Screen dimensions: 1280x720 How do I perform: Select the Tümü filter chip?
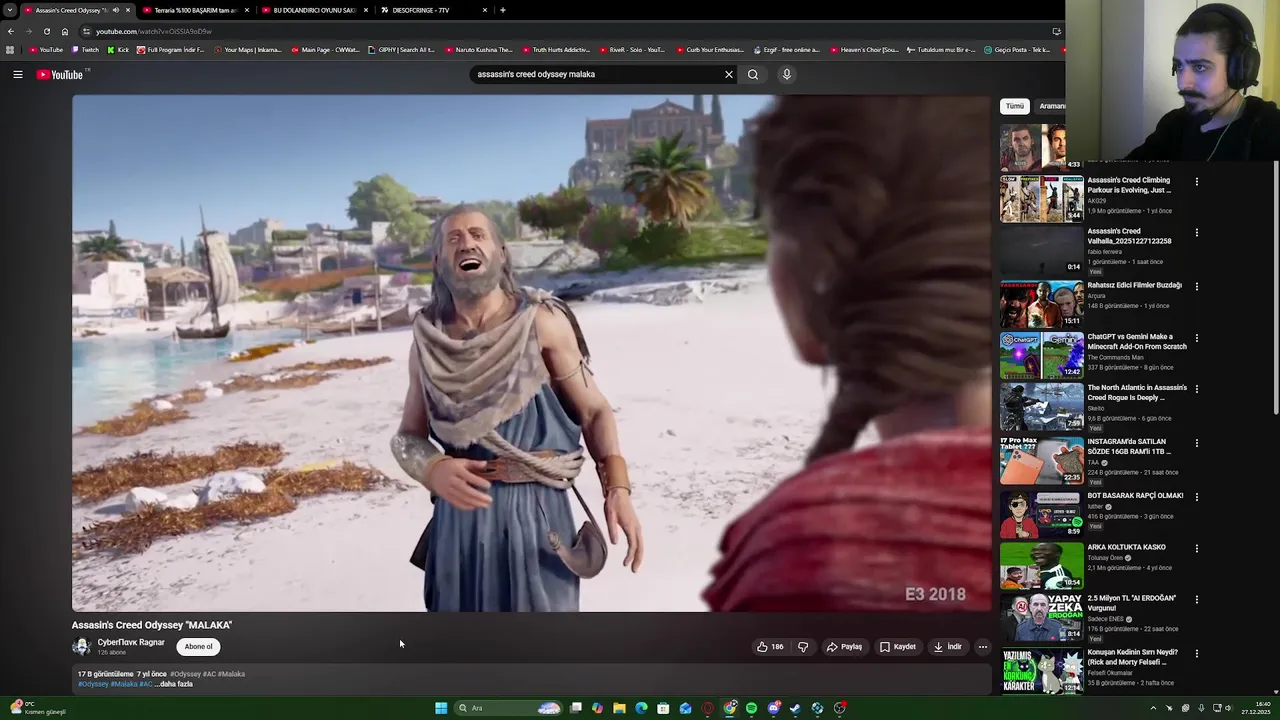(1015, 106)
